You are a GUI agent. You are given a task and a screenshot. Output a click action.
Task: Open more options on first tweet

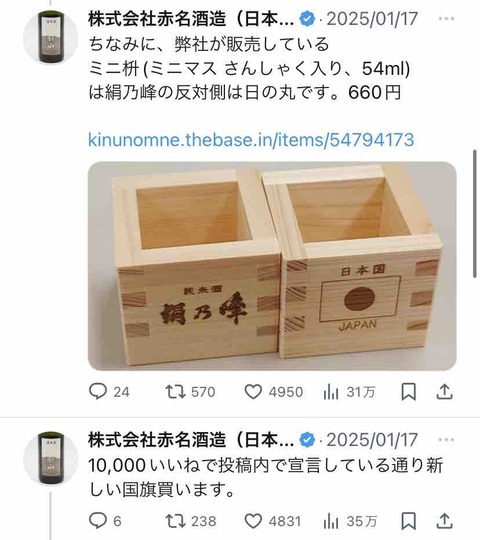point(446,19)
